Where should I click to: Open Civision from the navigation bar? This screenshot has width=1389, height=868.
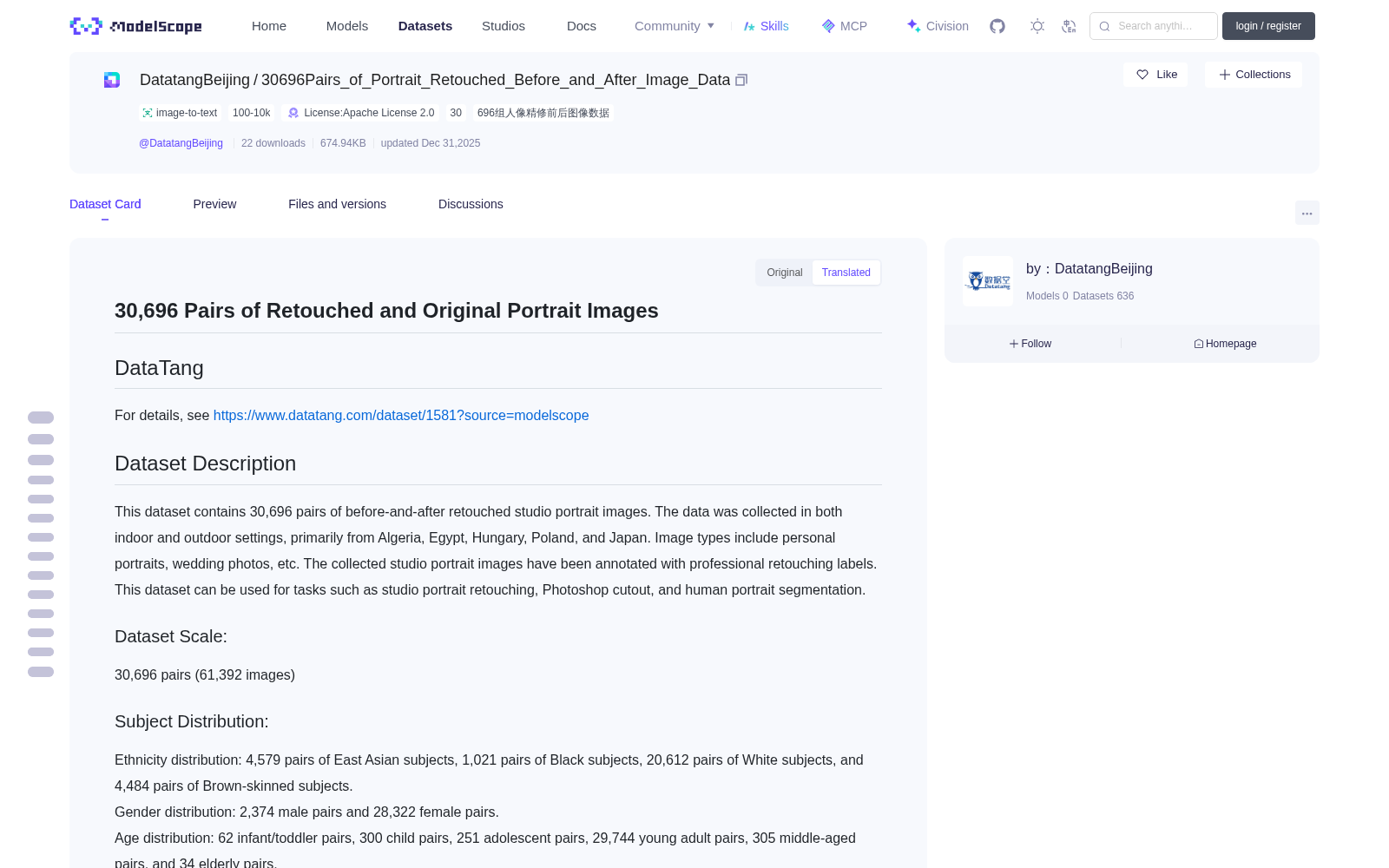[x=938, y=26]
